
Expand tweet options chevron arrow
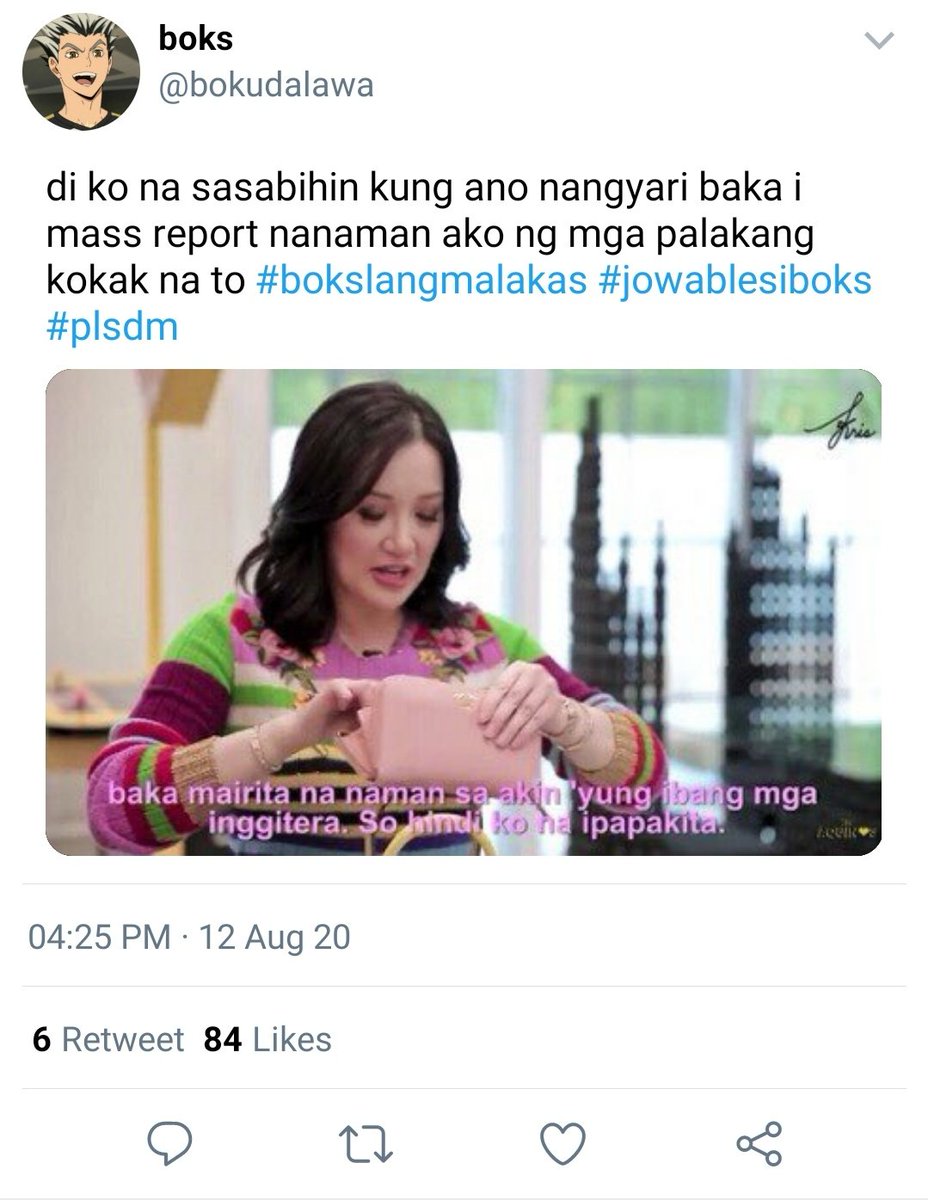pos(877,41)
